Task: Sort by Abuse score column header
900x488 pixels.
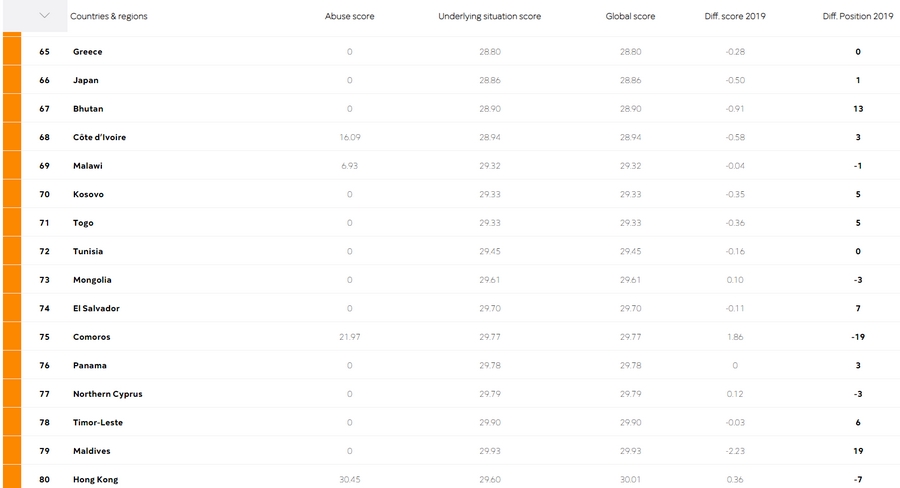Action: (350, 16)
